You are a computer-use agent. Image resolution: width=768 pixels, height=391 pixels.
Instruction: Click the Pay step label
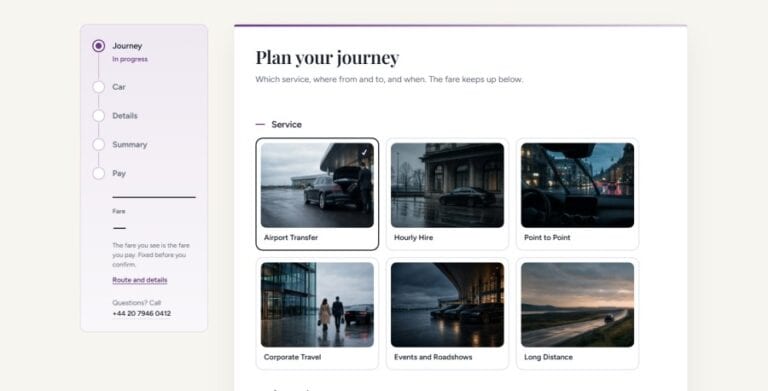[119, 173]
